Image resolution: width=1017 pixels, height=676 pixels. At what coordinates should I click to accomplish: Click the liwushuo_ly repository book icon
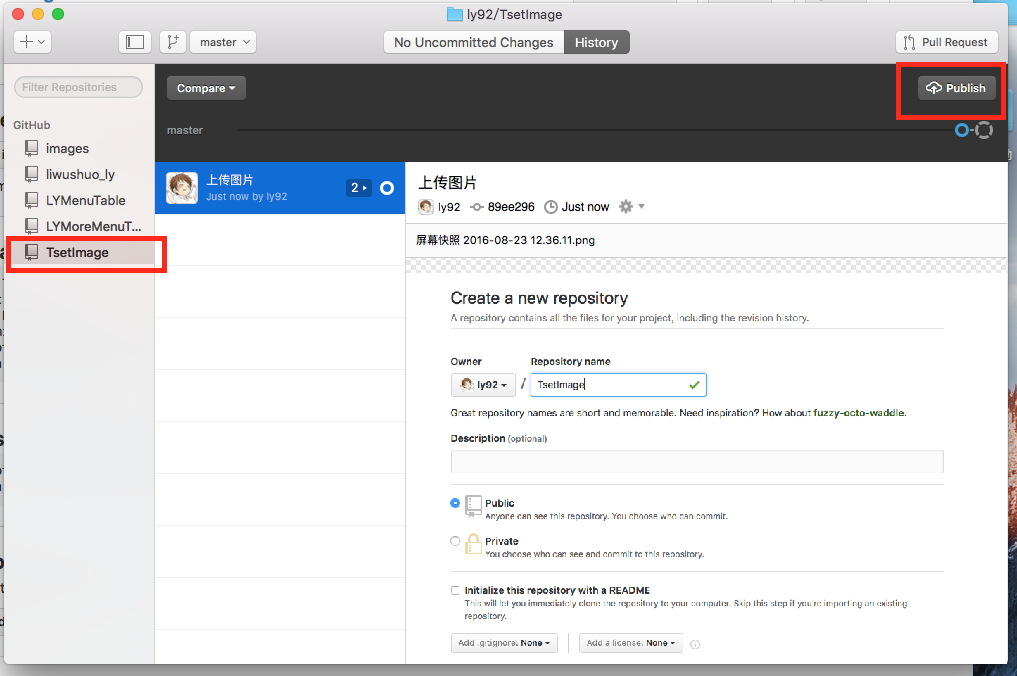point(31,175)
